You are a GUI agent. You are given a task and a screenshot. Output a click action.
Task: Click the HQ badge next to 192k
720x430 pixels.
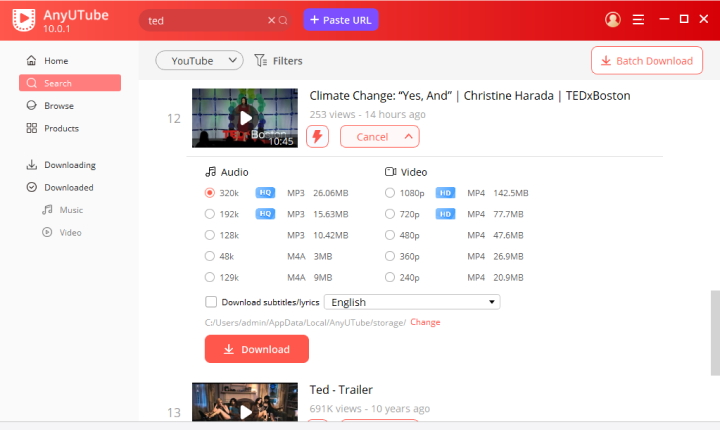[265, 214]
